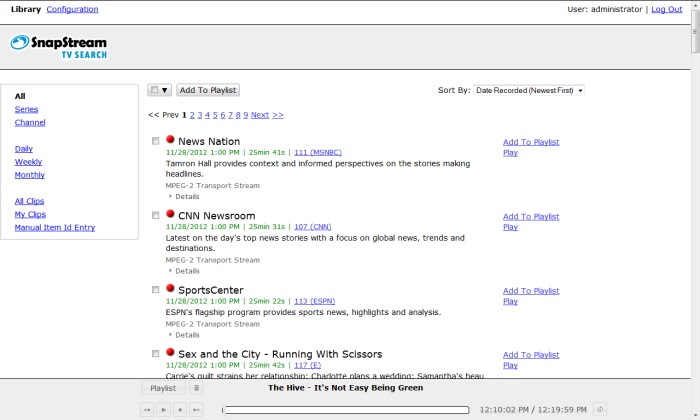Click the red recording dot beside SportsCenter
Screen dimensions: 700x420
[x=170, y=288]
